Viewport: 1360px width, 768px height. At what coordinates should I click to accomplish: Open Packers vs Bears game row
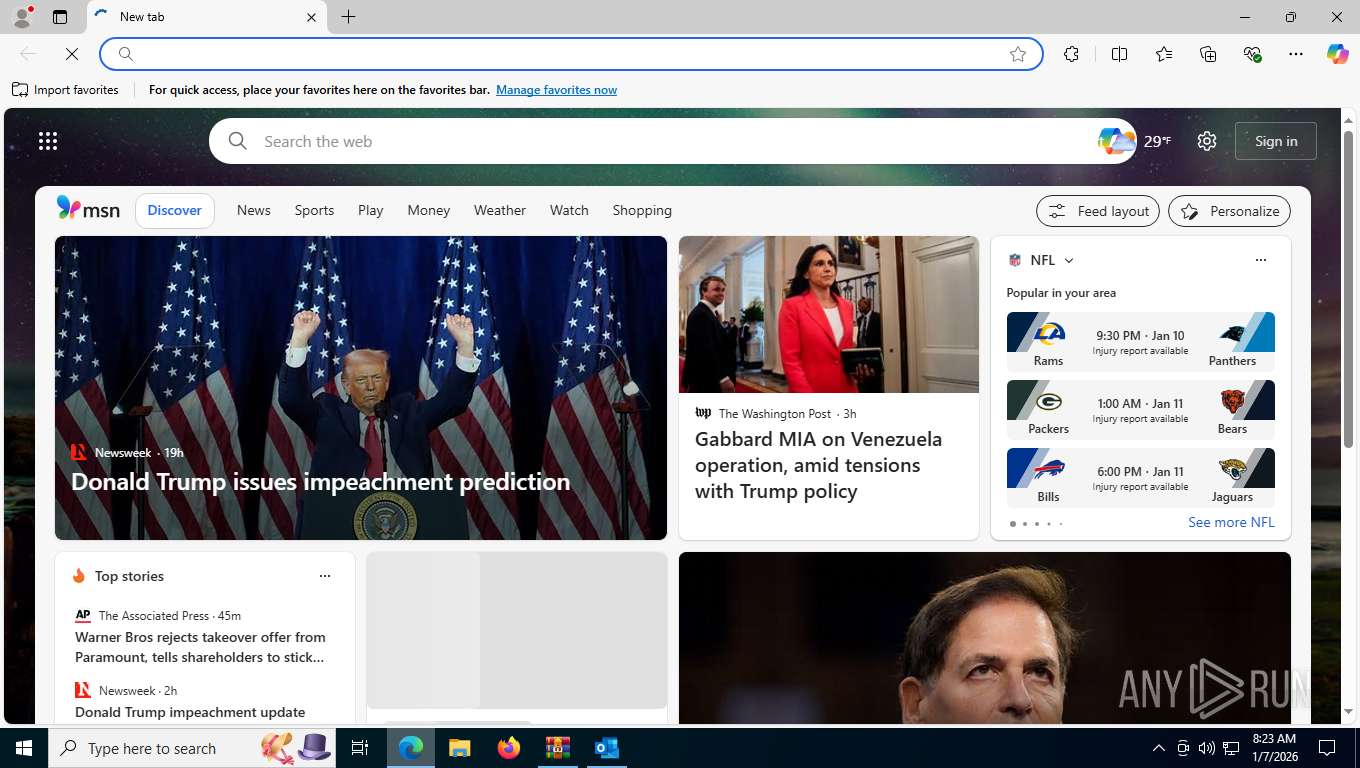tap(1140, 409)
